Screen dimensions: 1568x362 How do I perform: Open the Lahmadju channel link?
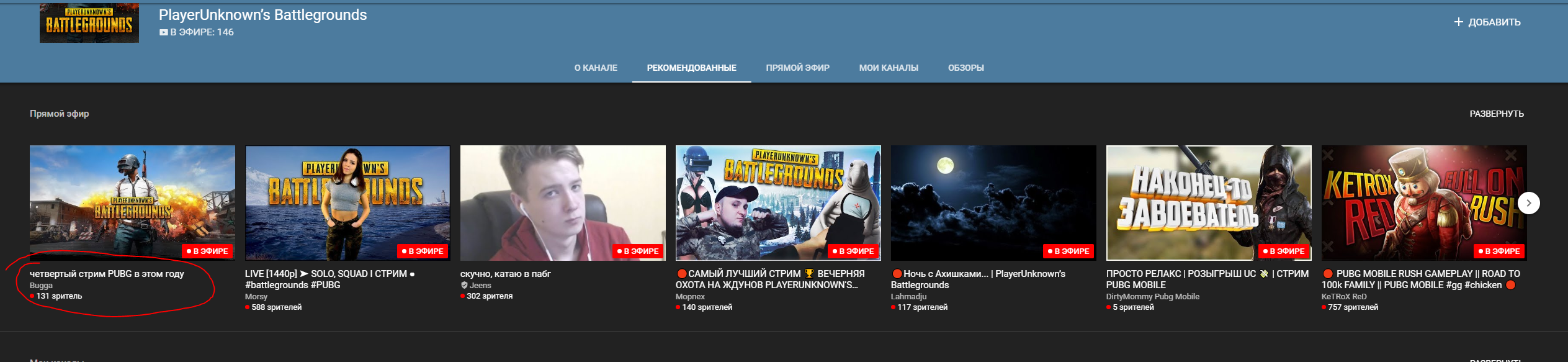pos(908,297)
